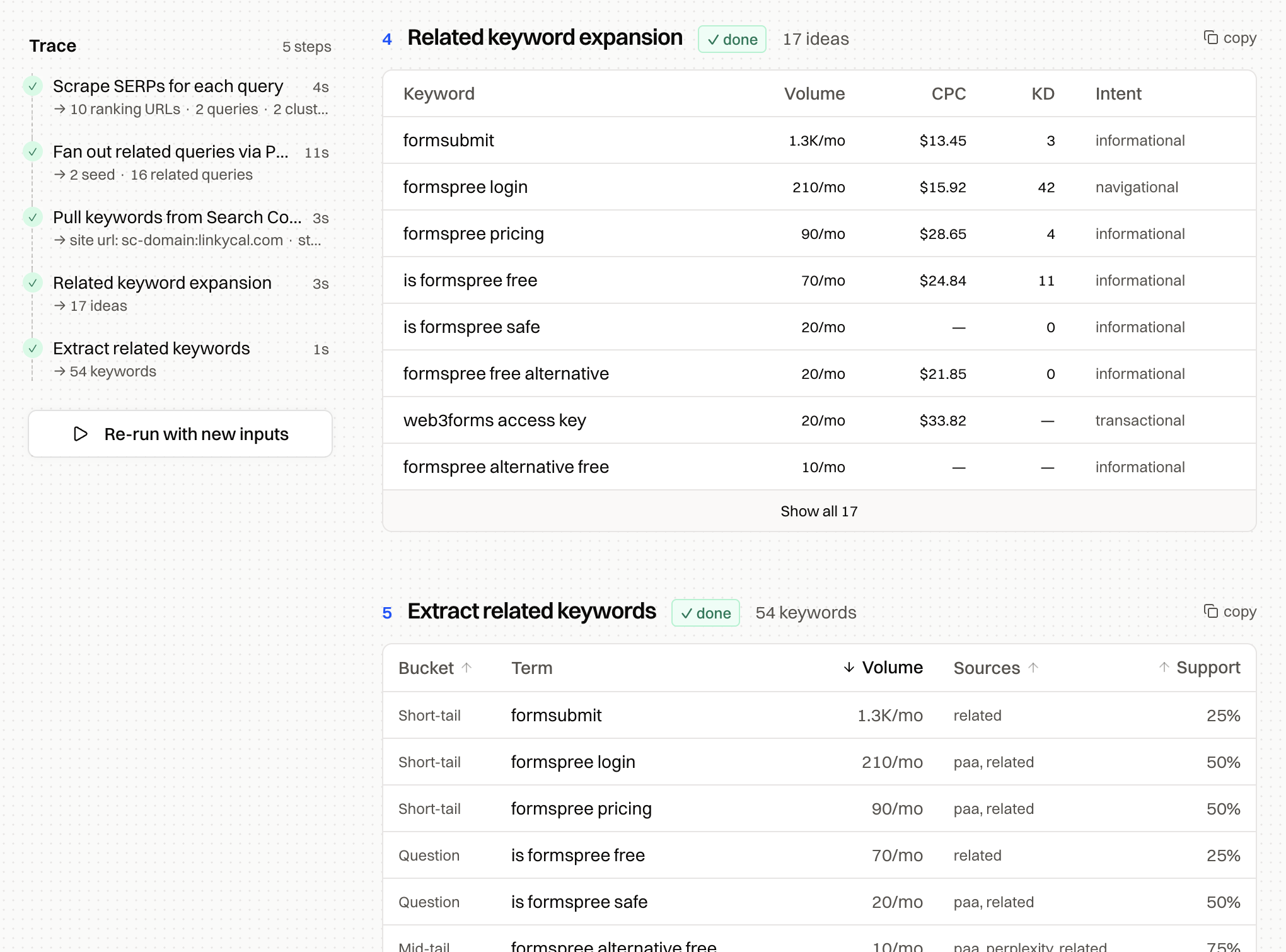Click the 17 ideas count beside section title
This screenshot has width=1286, height=952.
tap(816, 39)
